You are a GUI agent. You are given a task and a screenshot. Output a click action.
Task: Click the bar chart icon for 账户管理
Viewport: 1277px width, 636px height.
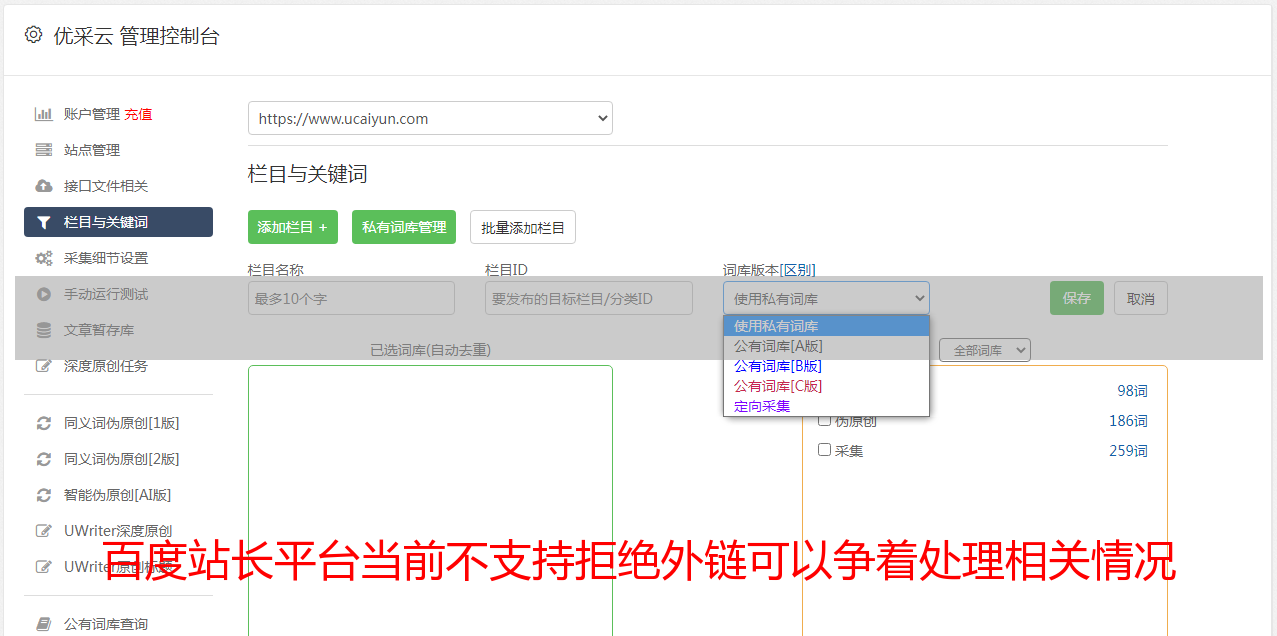click(x=43, y=114)
